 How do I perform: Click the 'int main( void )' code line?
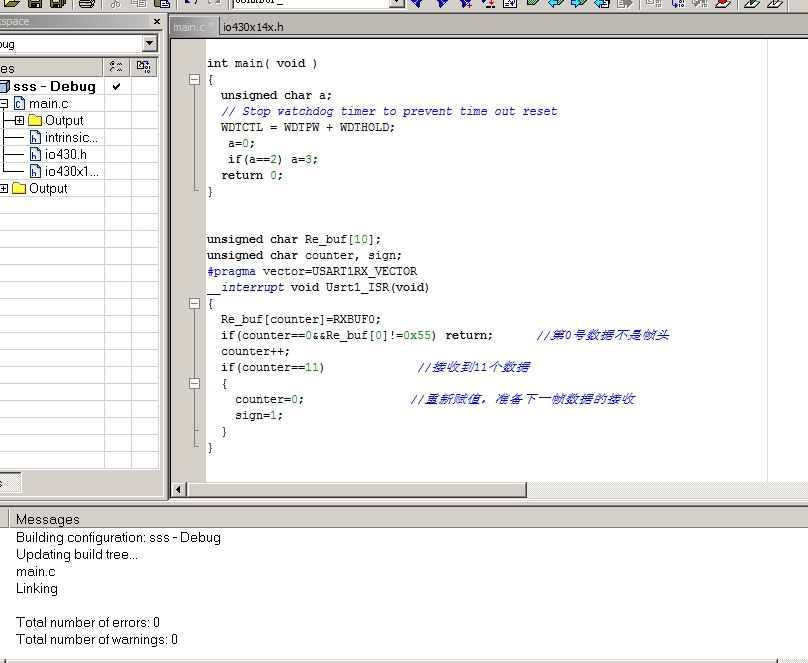[x=262, y=63]
